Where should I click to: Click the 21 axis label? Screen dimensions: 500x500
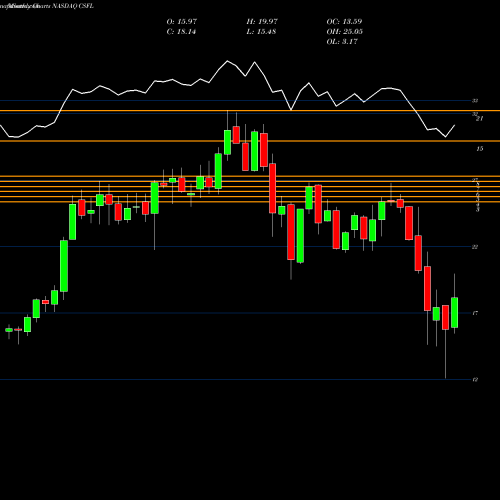click(x=479, y=119)
